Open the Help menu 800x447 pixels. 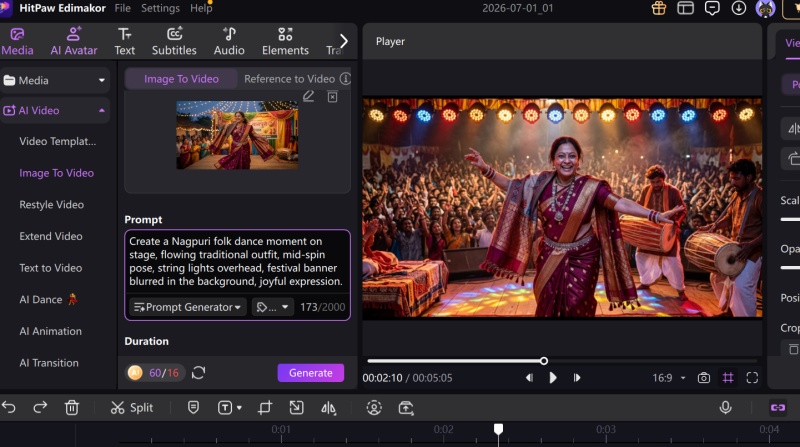(x=201, y=8)
